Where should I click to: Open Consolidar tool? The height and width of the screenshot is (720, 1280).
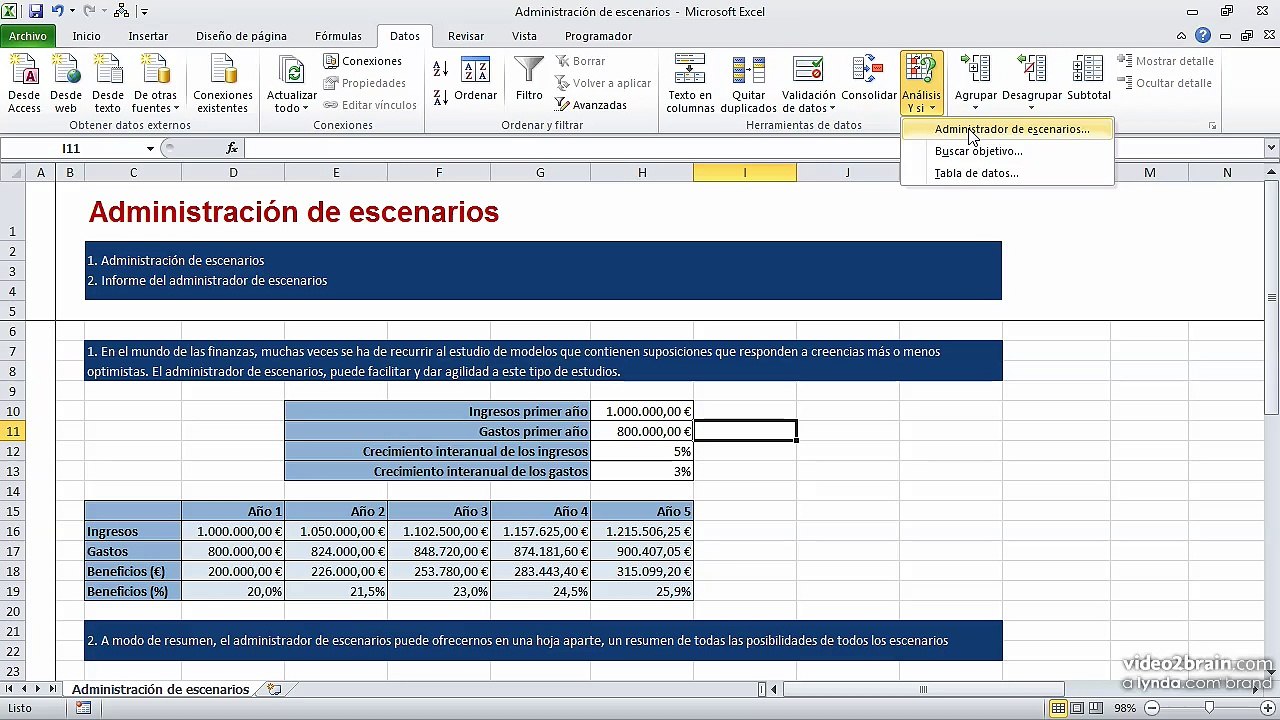pyautogui.click(x=868, y=80)
